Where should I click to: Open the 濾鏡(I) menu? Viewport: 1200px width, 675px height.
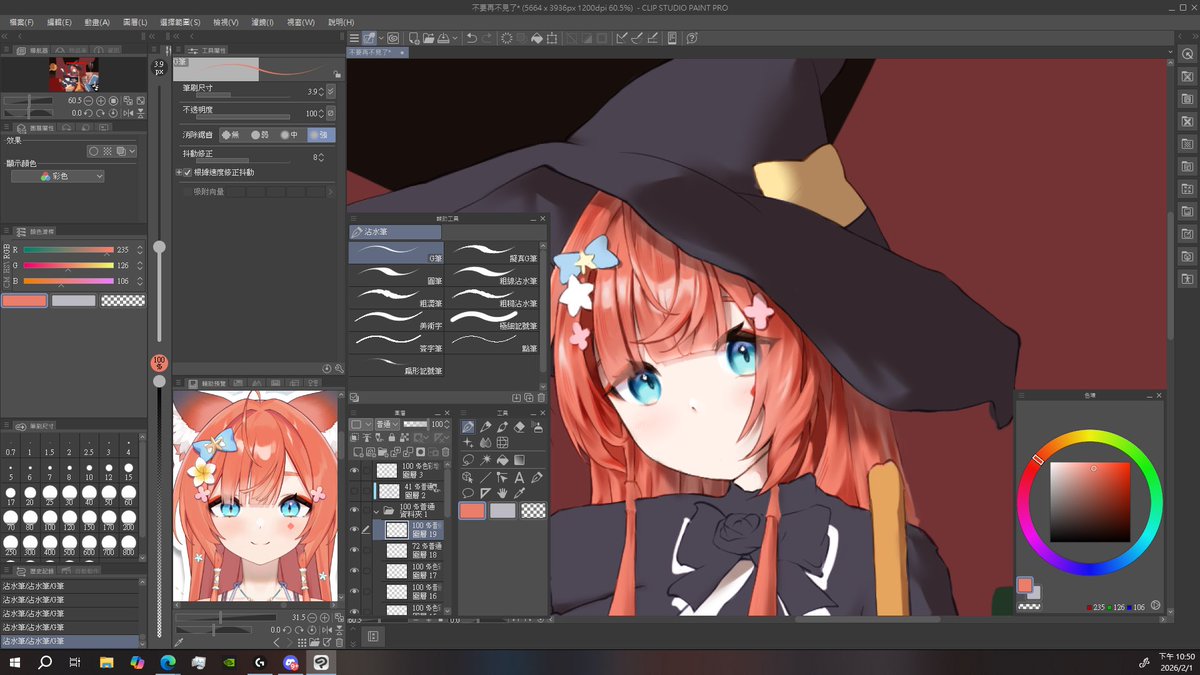[263, 22]
